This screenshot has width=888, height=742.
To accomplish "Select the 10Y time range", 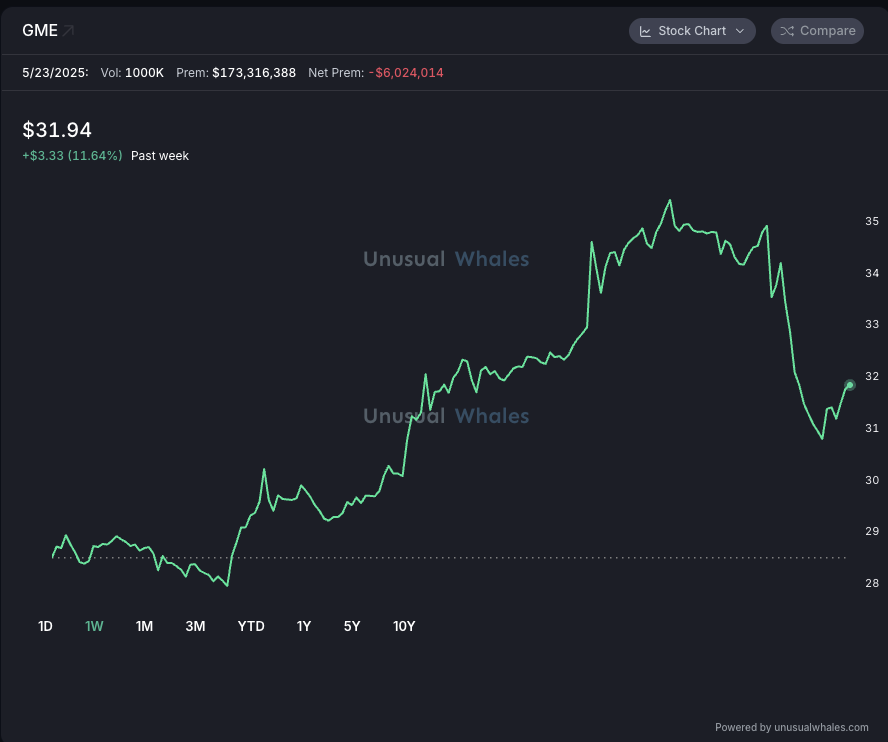I will pos(404,626).
